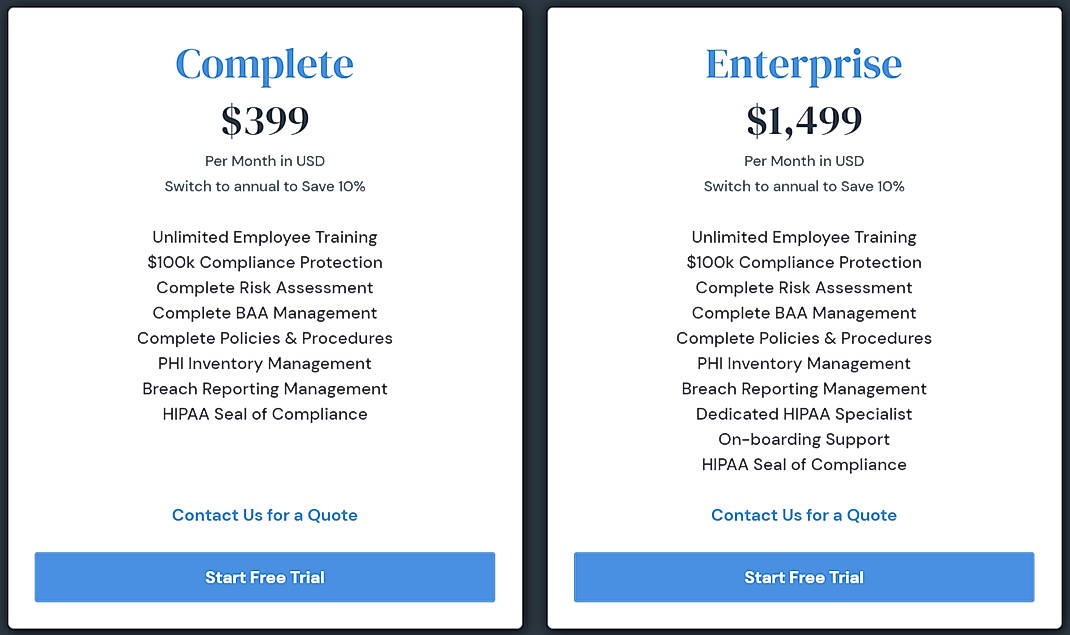Image resolution: width=1070 pixels, height=635 pixels.
Task: Contact Us for a Quote under Enterprise plan
Action: click(803, 515)
